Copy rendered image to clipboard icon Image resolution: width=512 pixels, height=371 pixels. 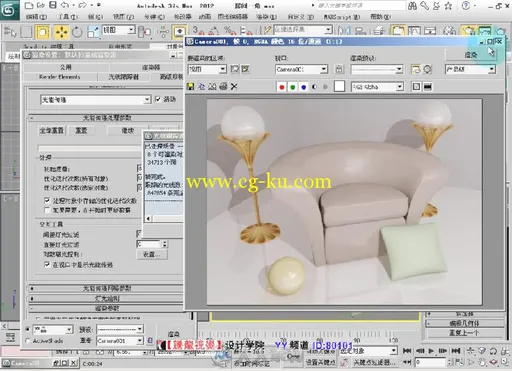201,87
